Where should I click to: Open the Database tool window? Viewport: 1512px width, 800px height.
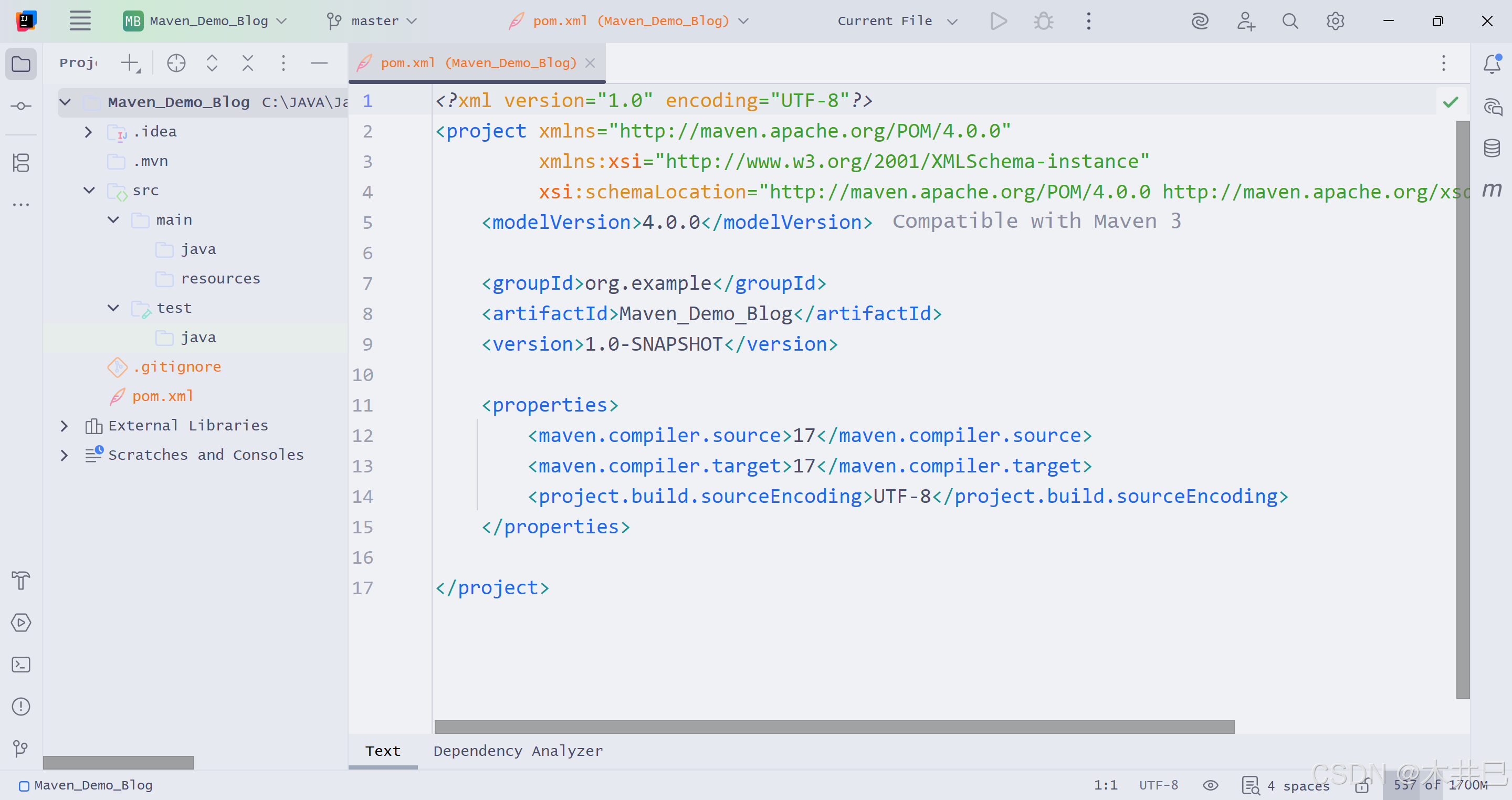coord(1492,148)
